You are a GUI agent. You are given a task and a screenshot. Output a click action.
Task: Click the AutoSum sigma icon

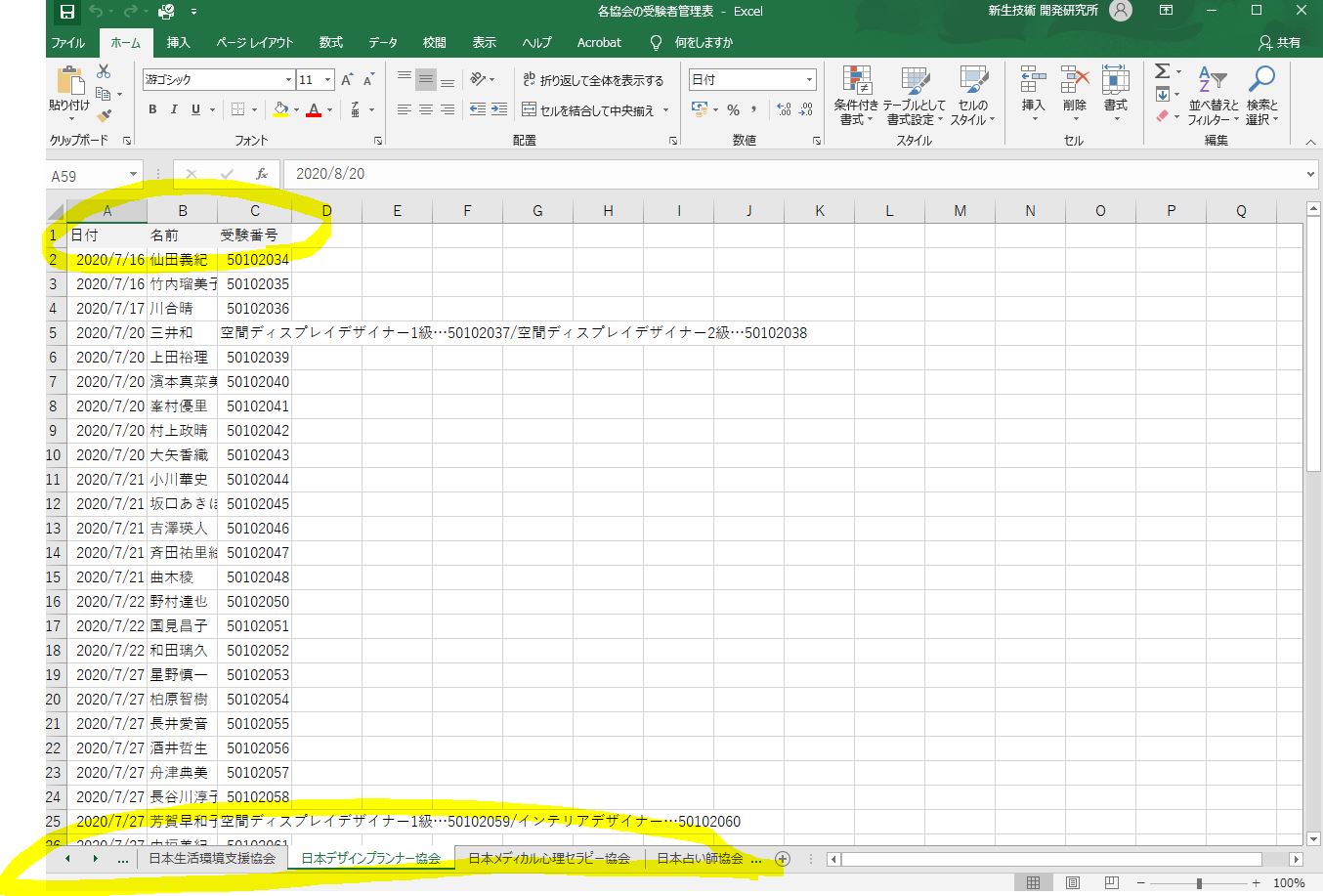point(1162,71)
